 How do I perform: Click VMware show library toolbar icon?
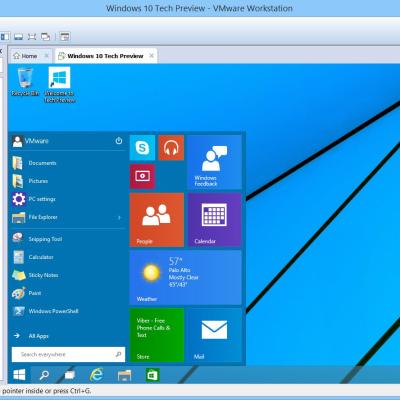click(5, 37)
